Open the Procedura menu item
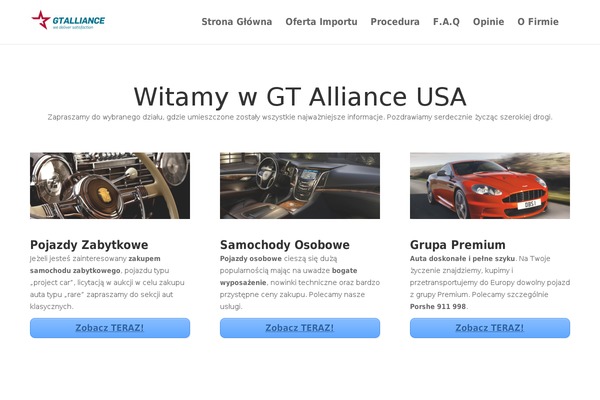 [395, 22]
